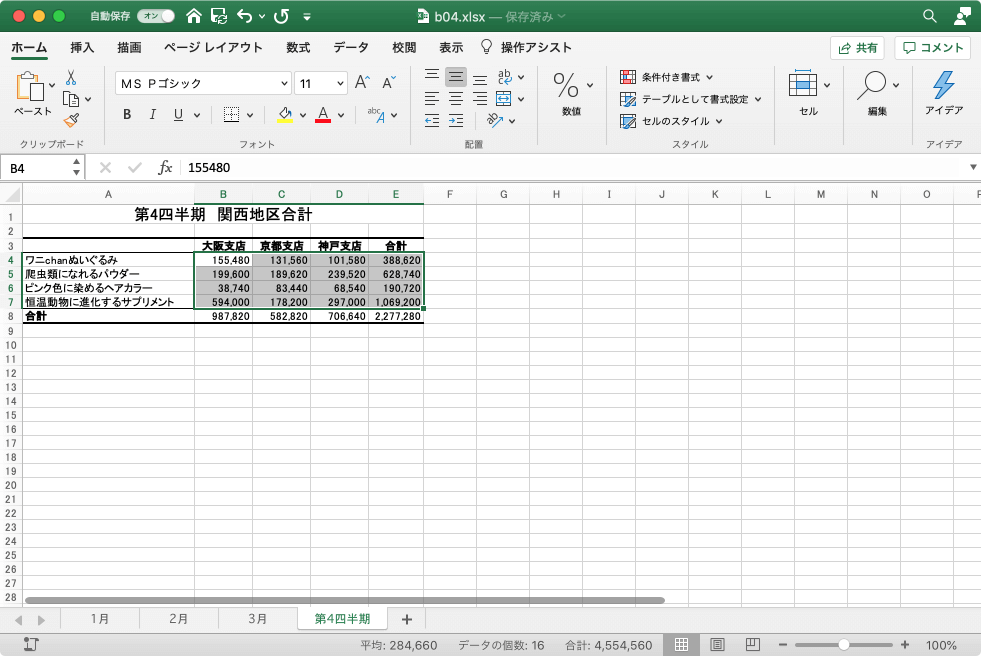The height and width of the screenshot is (656, 981).
Task: Switch to Page Layout view
Action: (x=717, y=645)
